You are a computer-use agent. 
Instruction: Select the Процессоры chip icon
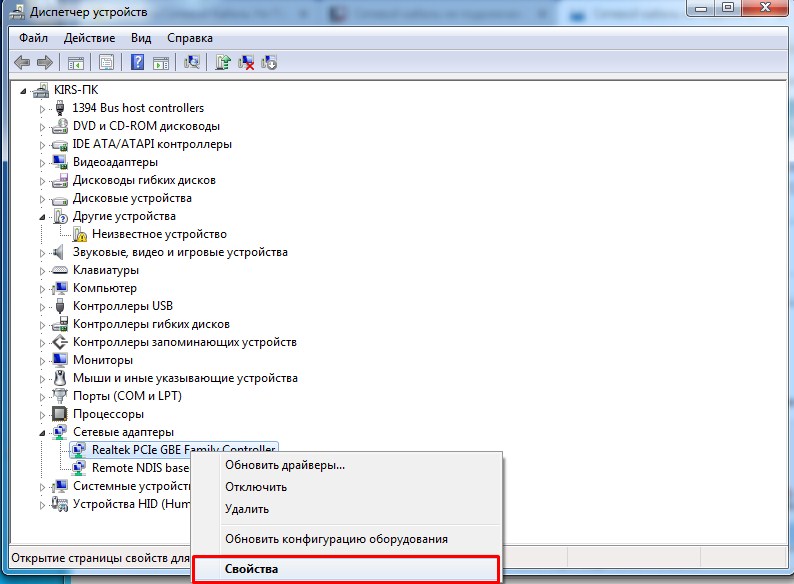60,414
